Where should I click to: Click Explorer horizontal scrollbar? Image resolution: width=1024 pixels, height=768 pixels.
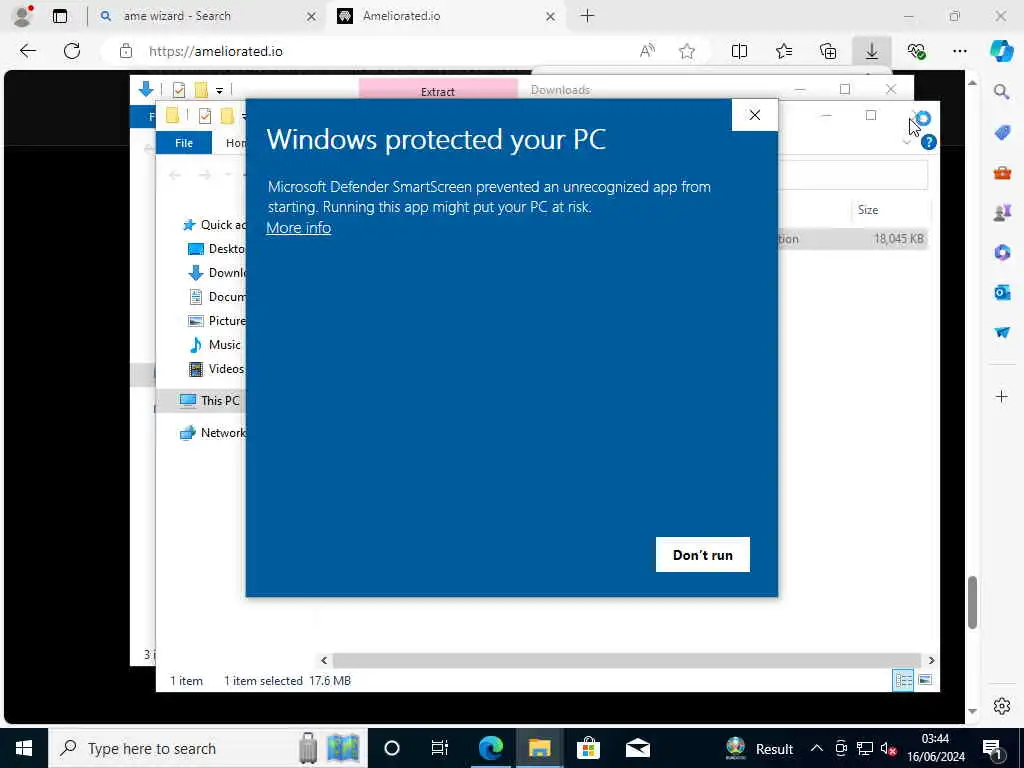click(626, 660)
